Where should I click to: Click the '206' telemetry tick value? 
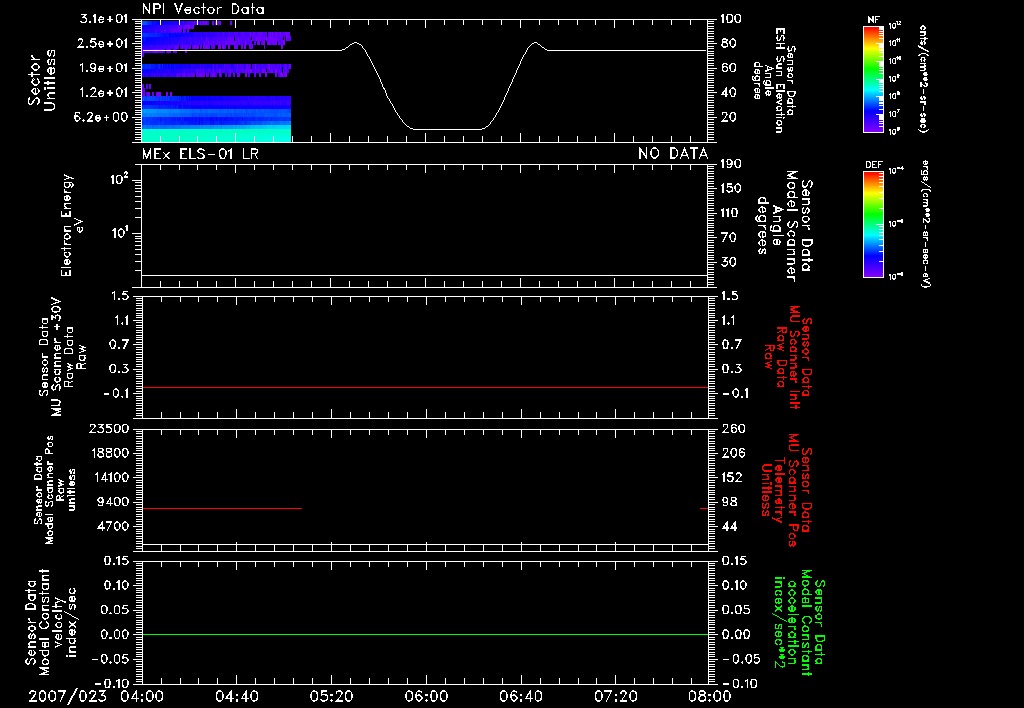pos(732,453)
